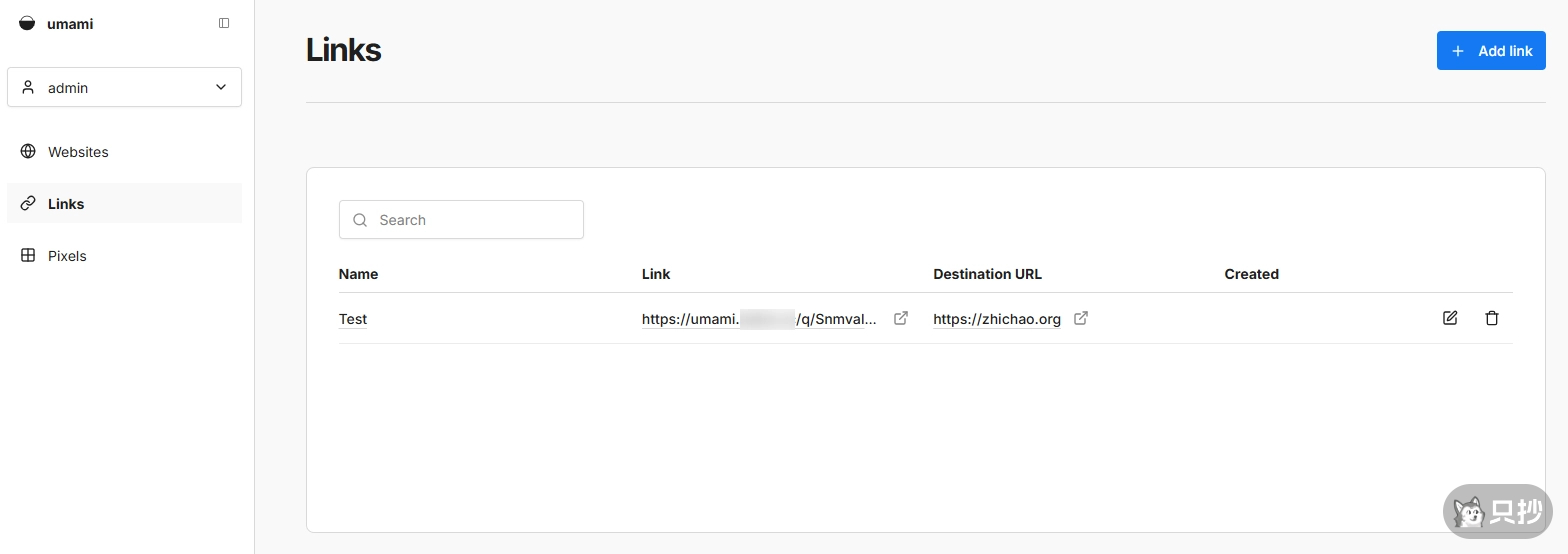Follow the https://zhichao.org destination URL

[x=996, y=319]
